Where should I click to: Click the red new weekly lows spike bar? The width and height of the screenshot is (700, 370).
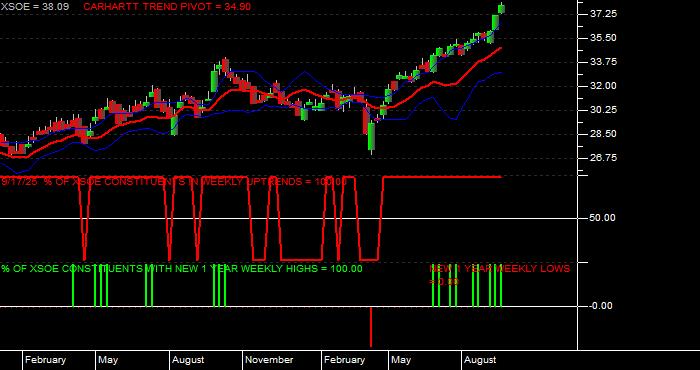(371, 327)
